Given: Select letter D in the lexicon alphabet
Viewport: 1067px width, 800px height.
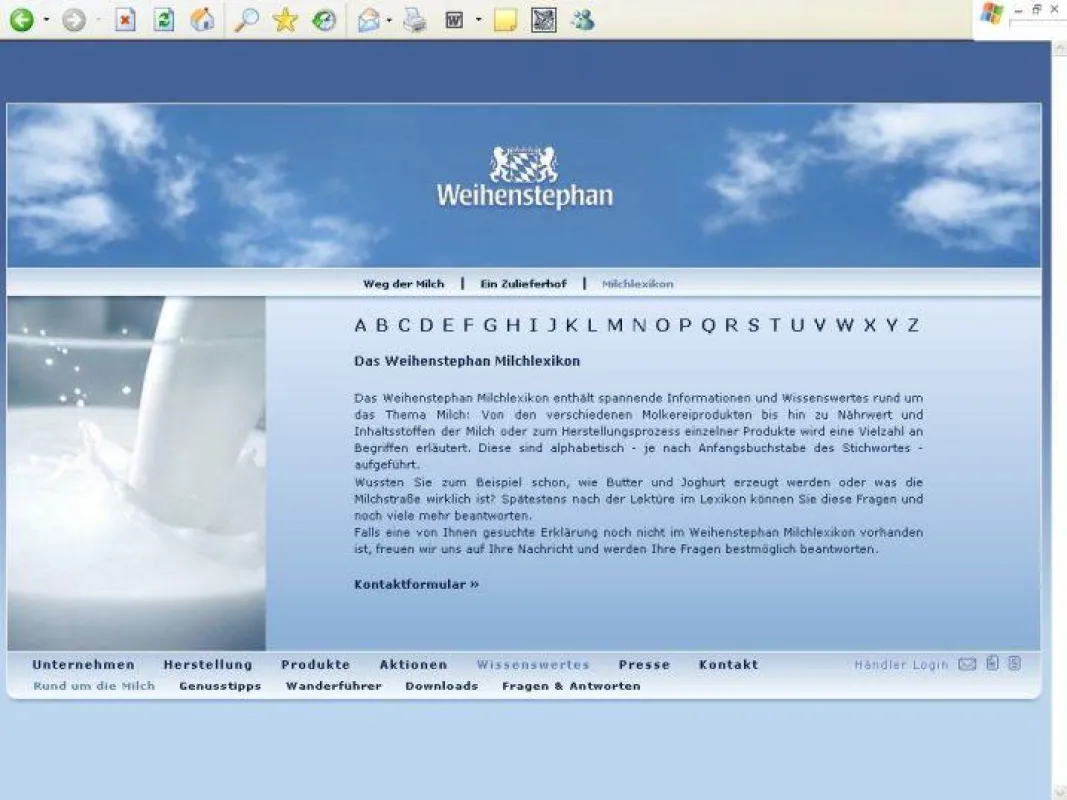Looking at the screenshot, I should pos(427,325).
